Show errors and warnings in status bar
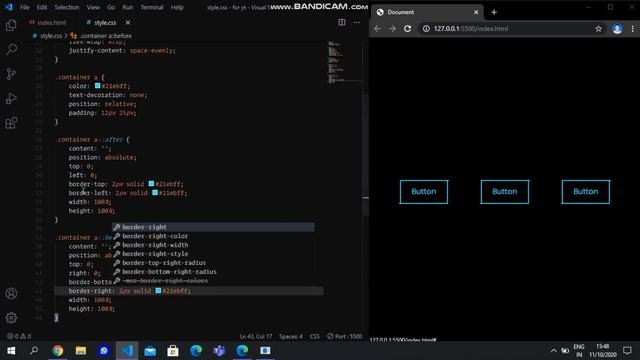 (19, 336)
